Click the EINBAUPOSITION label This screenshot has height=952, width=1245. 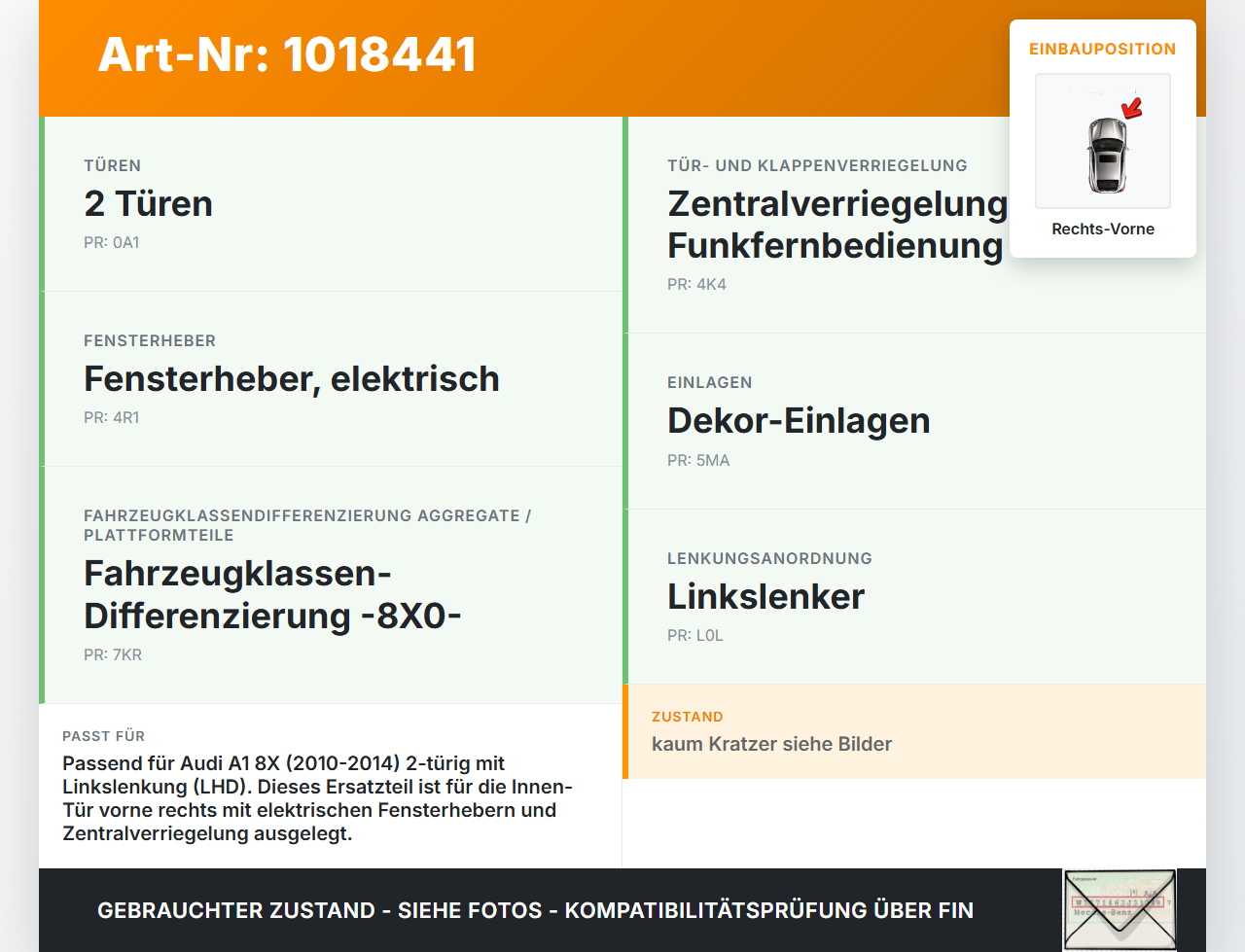click(x=1103, y=49)
